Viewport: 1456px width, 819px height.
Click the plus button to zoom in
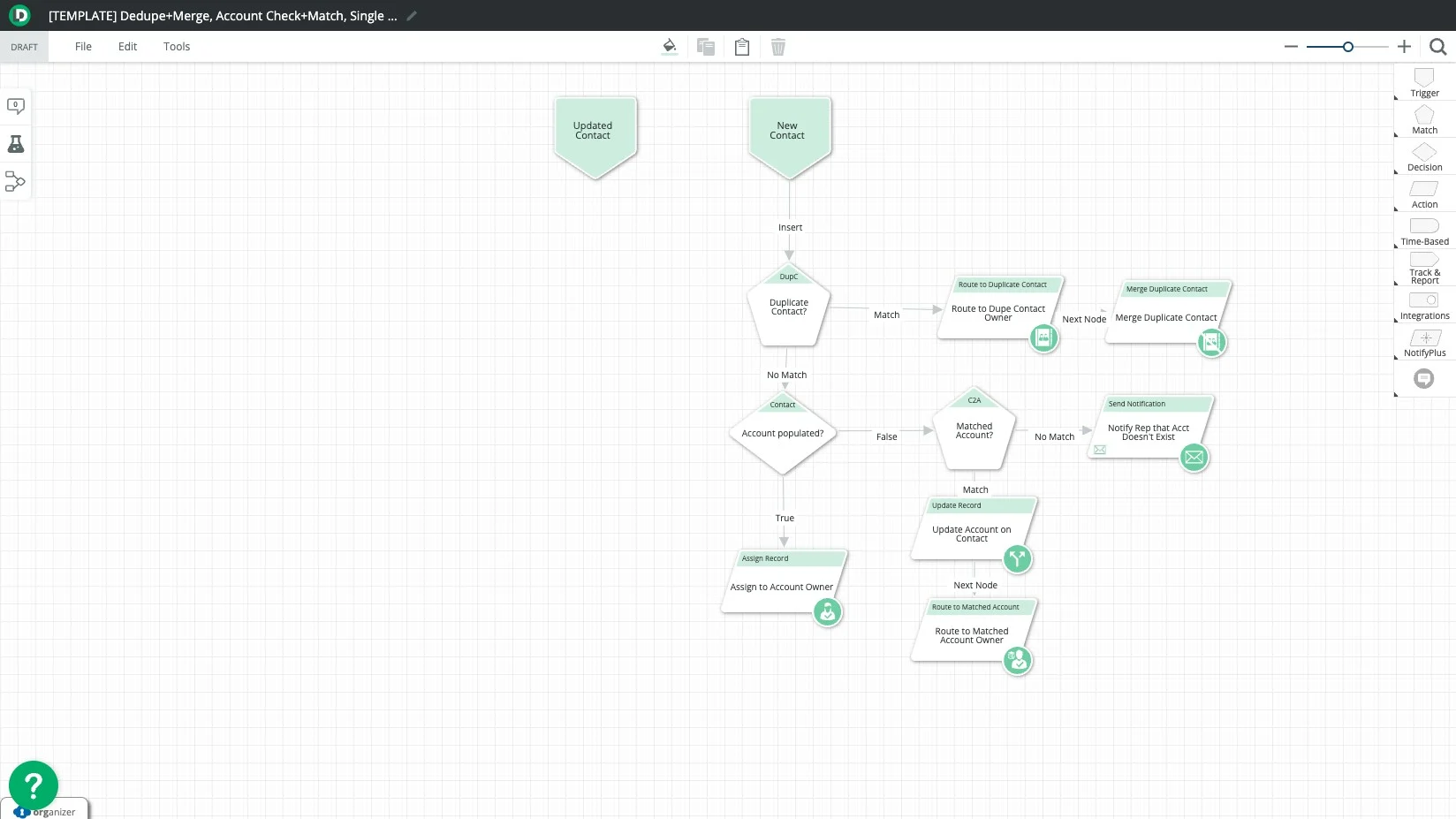pos(1404,47)
